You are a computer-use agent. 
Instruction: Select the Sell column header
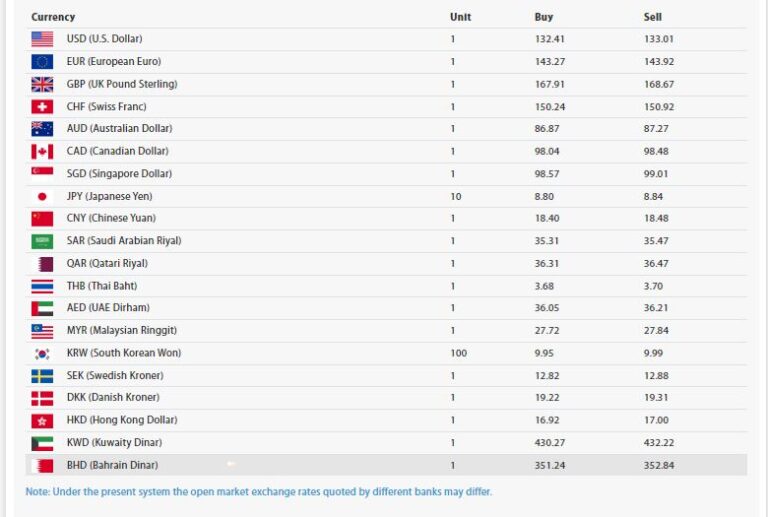coord(653,17)
